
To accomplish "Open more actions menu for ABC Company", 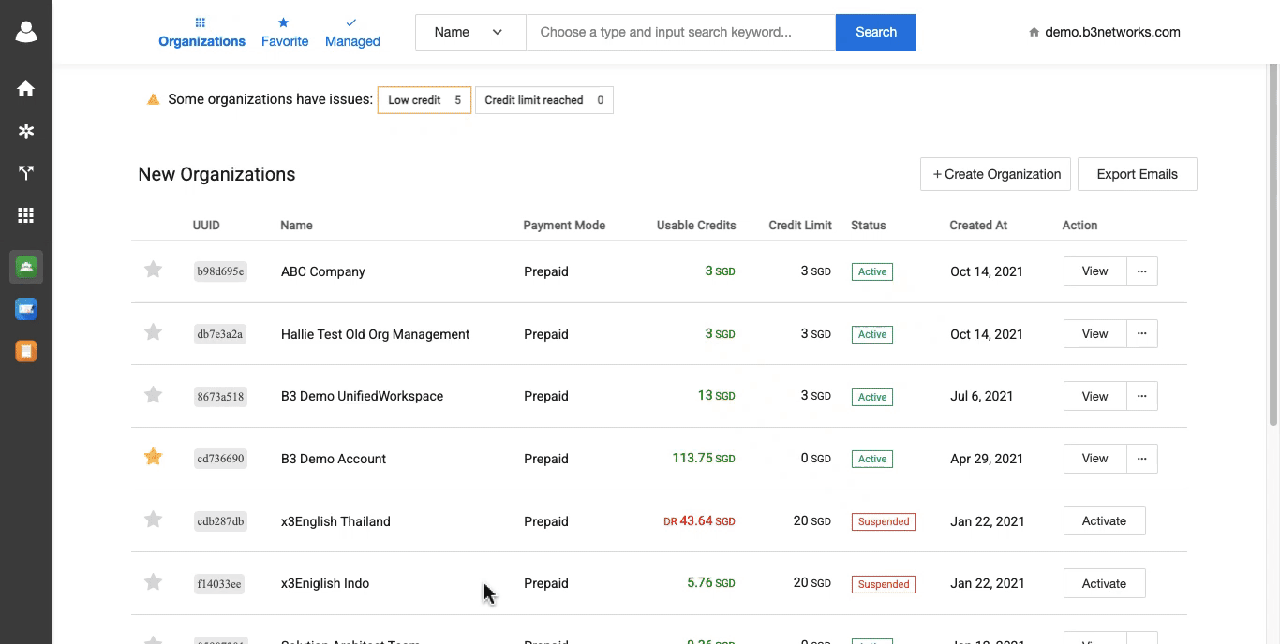I will tap(1142, 271).
